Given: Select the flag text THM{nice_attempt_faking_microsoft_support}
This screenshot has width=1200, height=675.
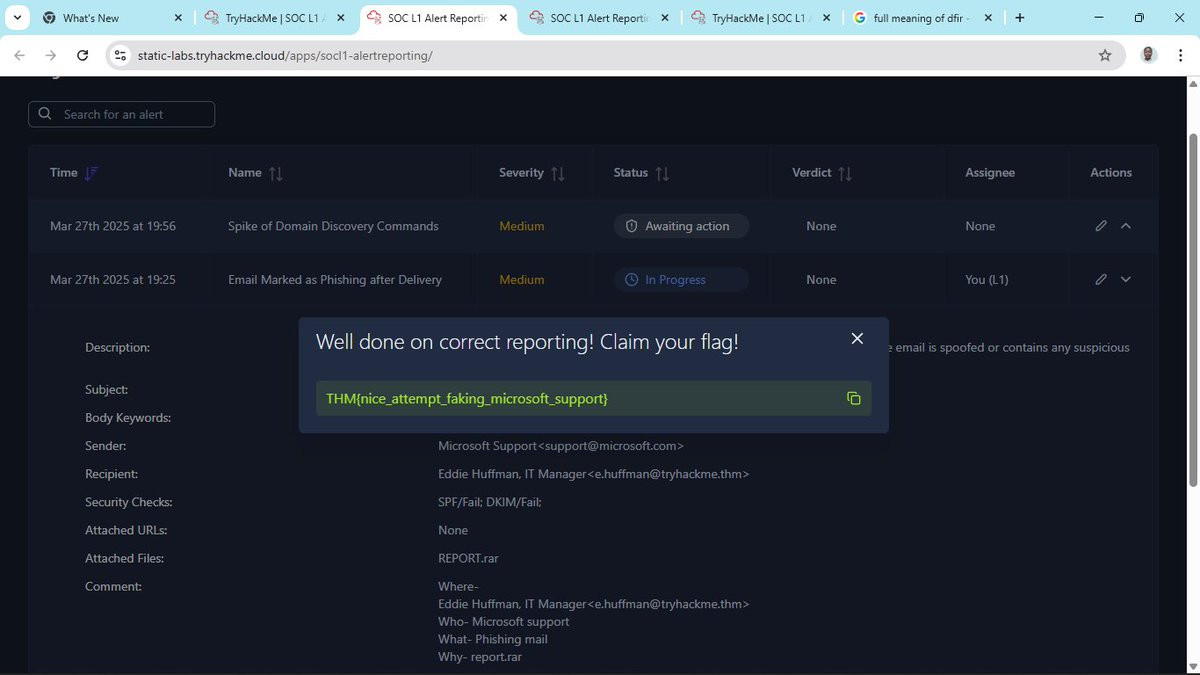Looking at the screenshot, I should [x=466, y=399].
